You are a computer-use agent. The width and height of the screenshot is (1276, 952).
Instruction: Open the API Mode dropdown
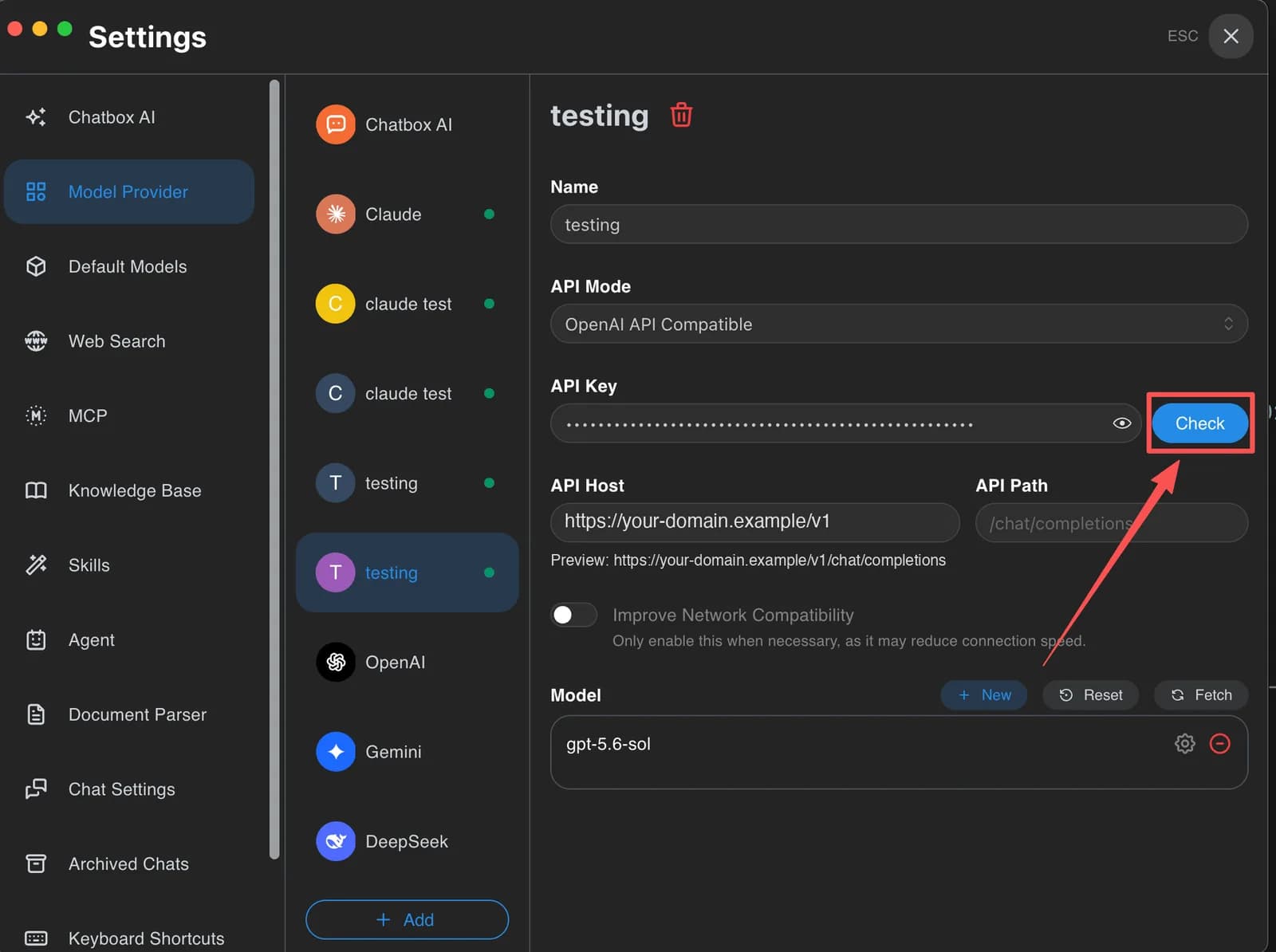(x=899, y=324)
